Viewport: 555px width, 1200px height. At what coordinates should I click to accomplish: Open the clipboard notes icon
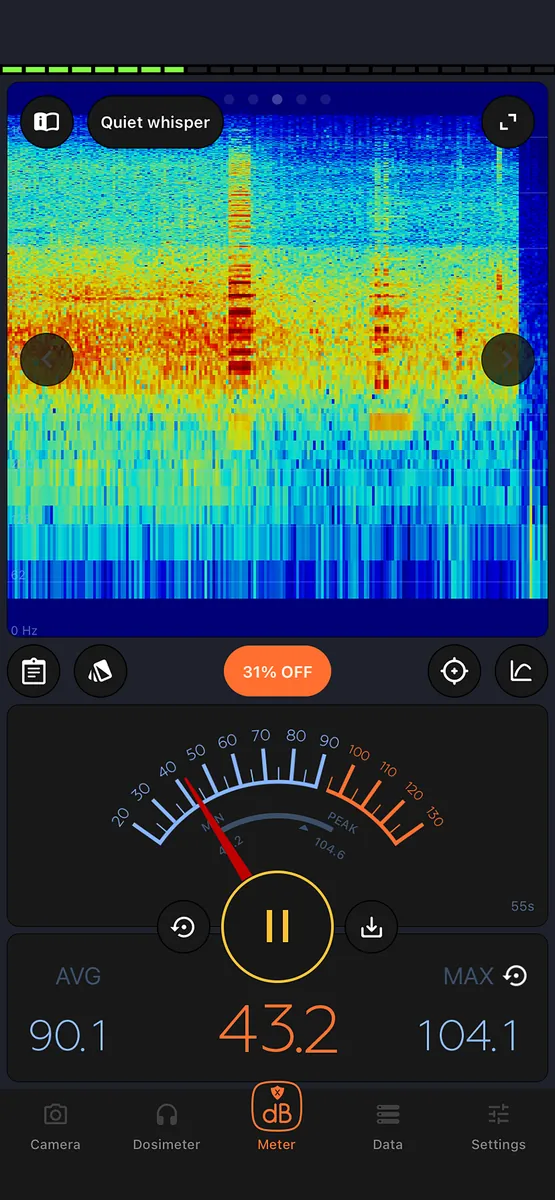coord(34,671)
